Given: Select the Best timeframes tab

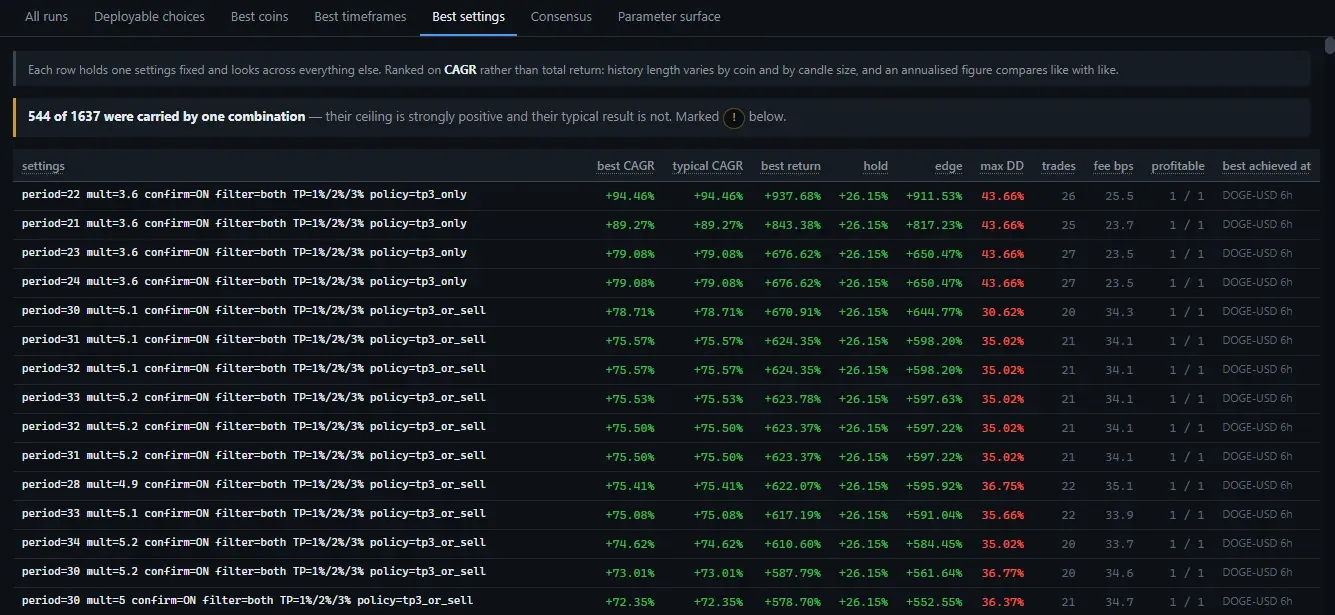Looking at the screenshot, I should coord(360,17).
